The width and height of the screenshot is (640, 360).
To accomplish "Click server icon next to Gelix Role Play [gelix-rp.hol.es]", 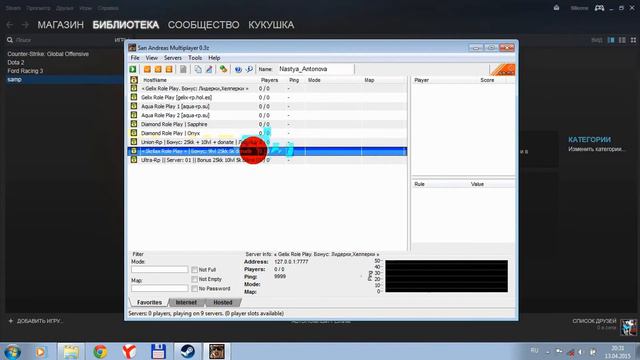I will pos(134,97).
